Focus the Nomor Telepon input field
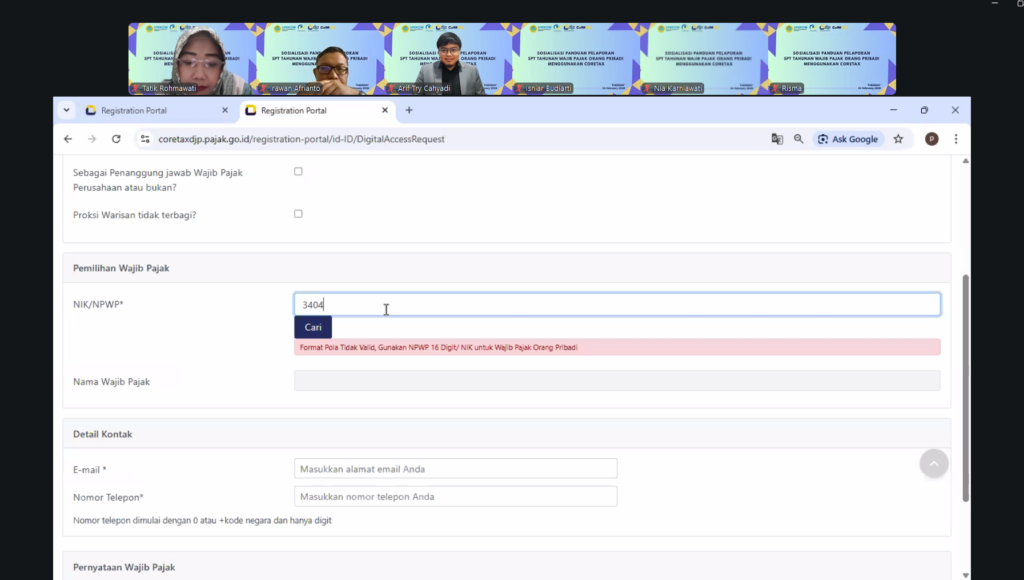 455,496
